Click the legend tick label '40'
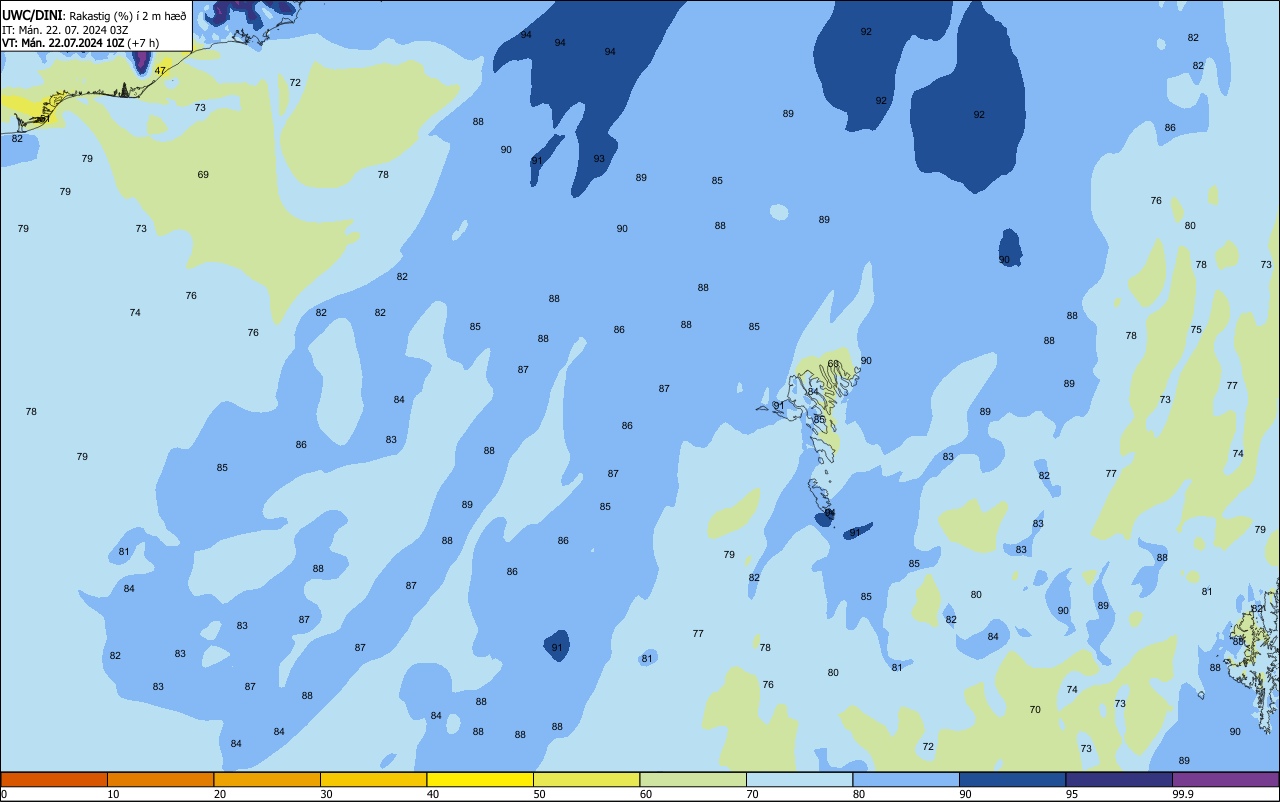The width and height of the screenshot is (1280, 802). pyautogui.click(x=432, y=794)
